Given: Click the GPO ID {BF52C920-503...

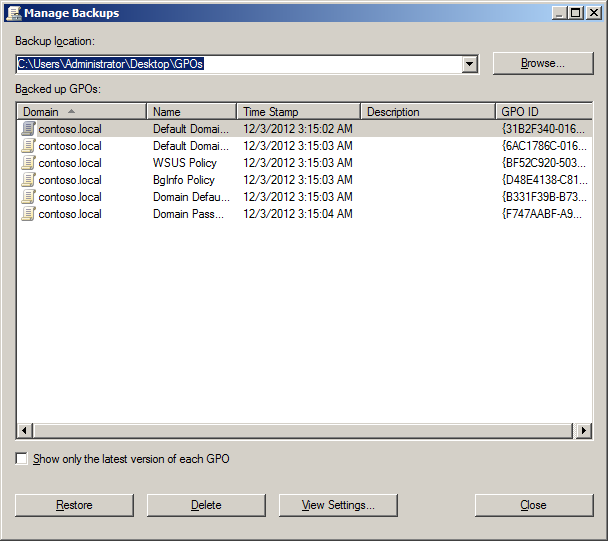Looking at the screenshot, I should click(544, 163).
